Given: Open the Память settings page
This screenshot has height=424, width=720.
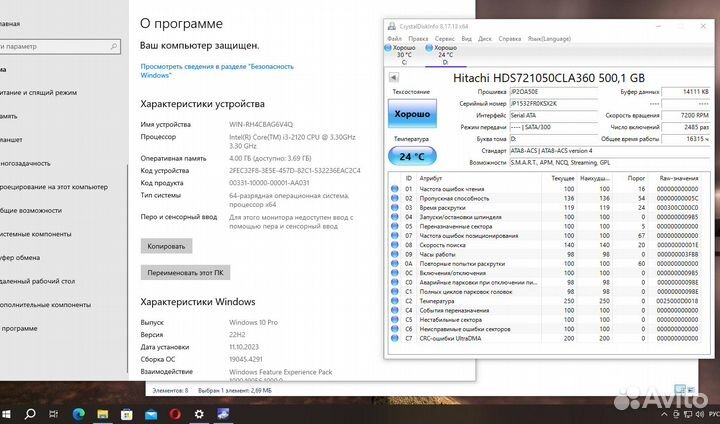Looking at the screenshot, I should [x=9, y=116].
